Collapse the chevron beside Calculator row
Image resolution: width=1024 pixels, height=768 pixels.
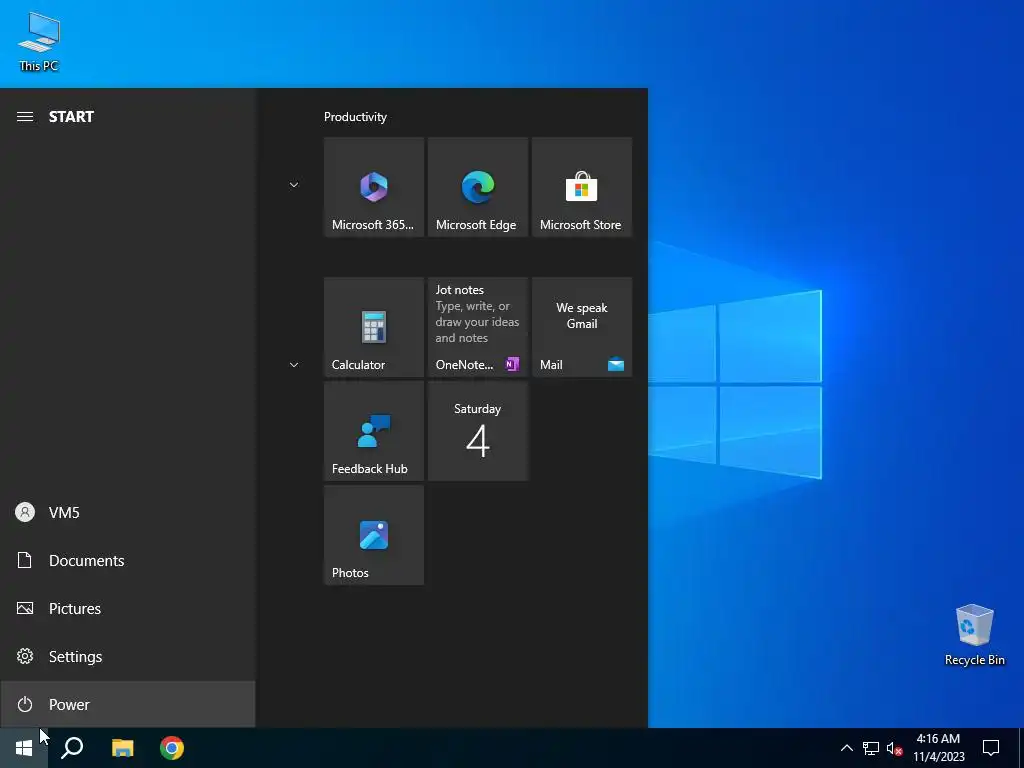point(294,364)
